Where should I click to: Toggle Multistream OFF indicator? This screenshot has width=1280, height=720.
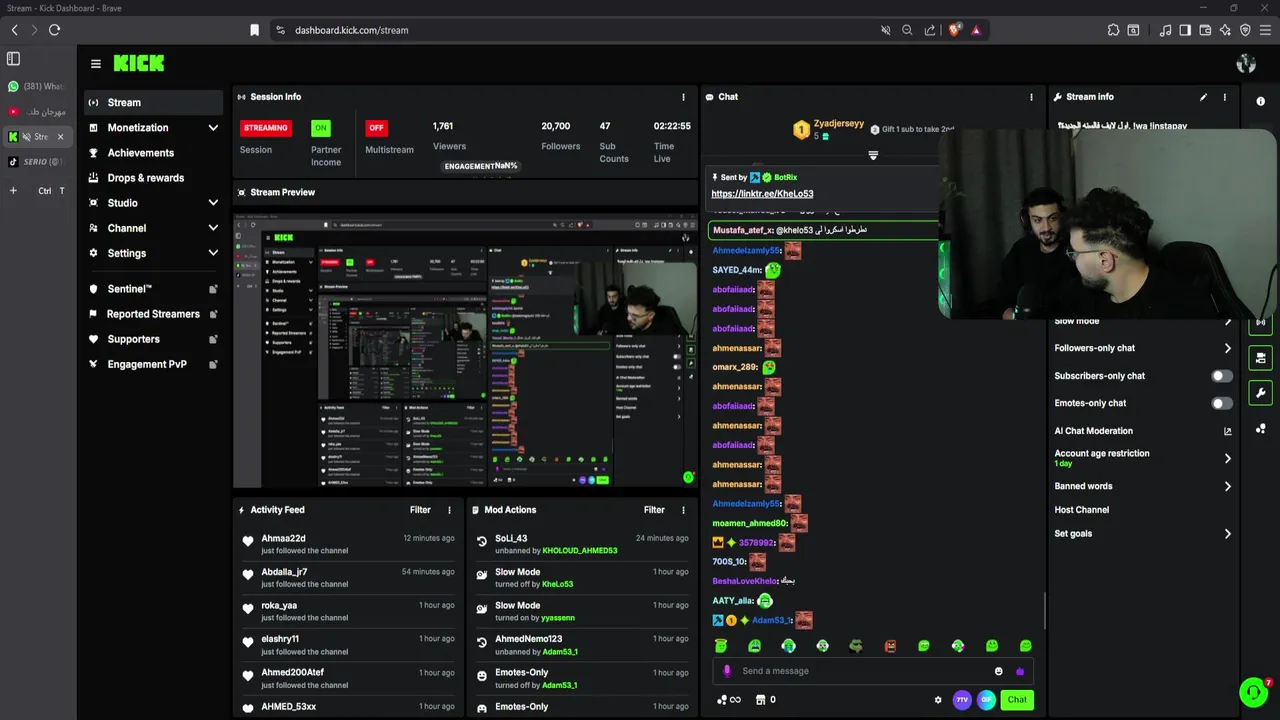tap(376, 128)
